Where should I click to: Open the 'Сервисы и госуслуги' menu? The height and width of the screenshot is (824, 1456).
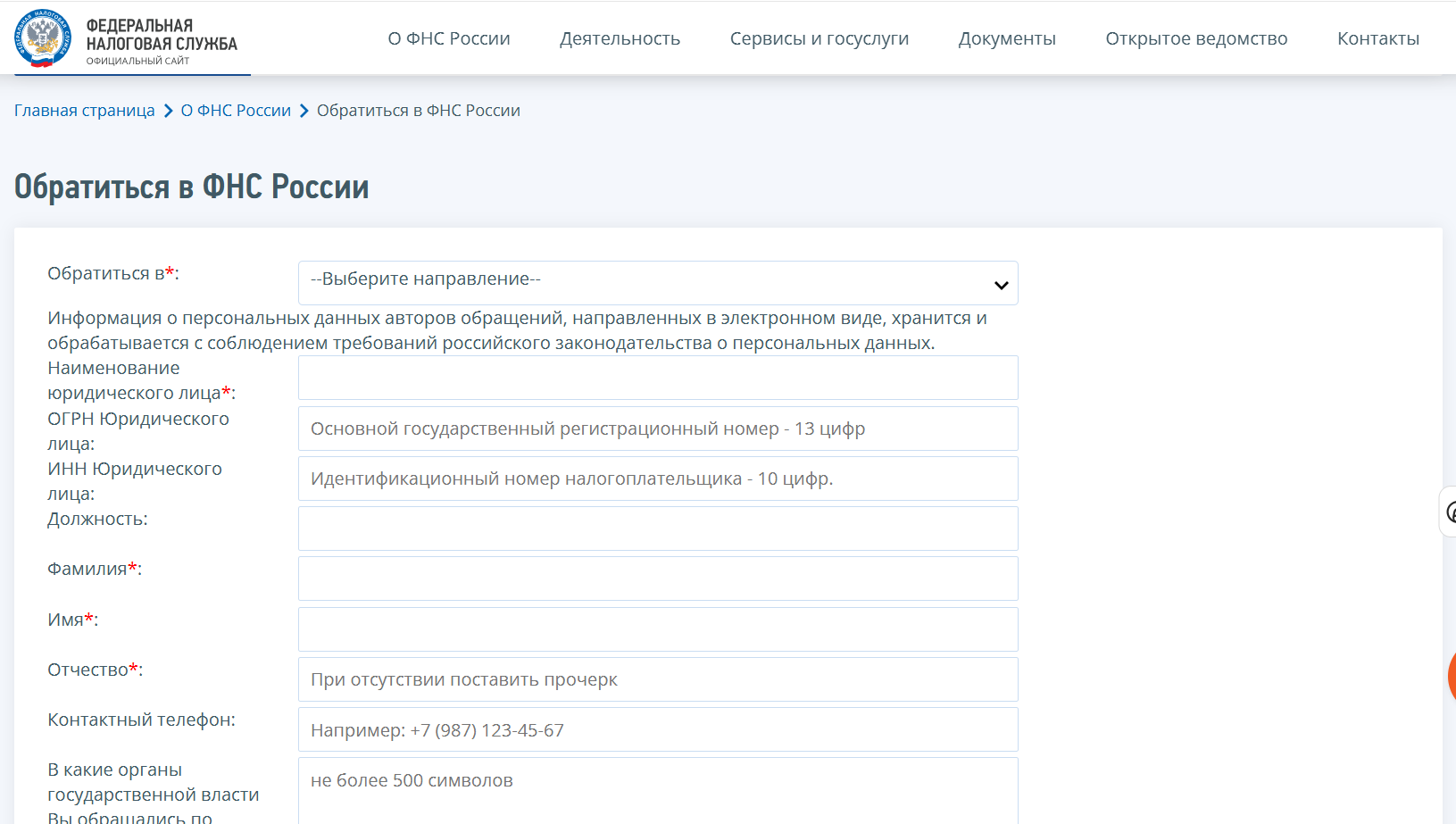click(820, 38)
